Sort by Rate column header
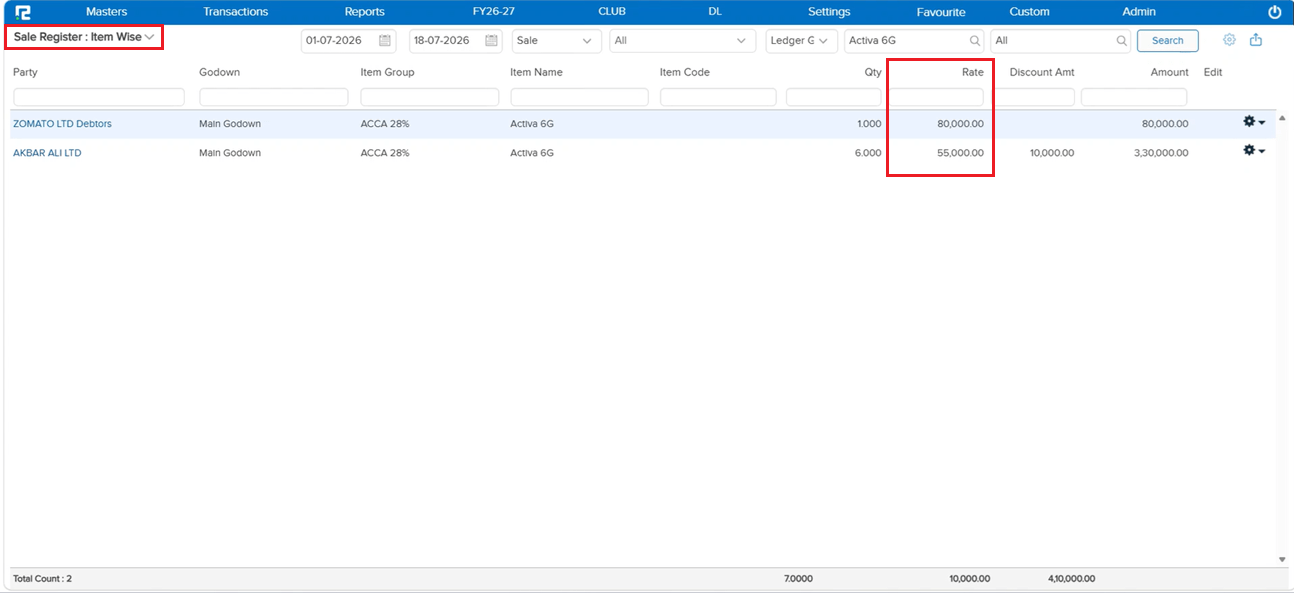The image size is (1294, 593). point(973,72)
